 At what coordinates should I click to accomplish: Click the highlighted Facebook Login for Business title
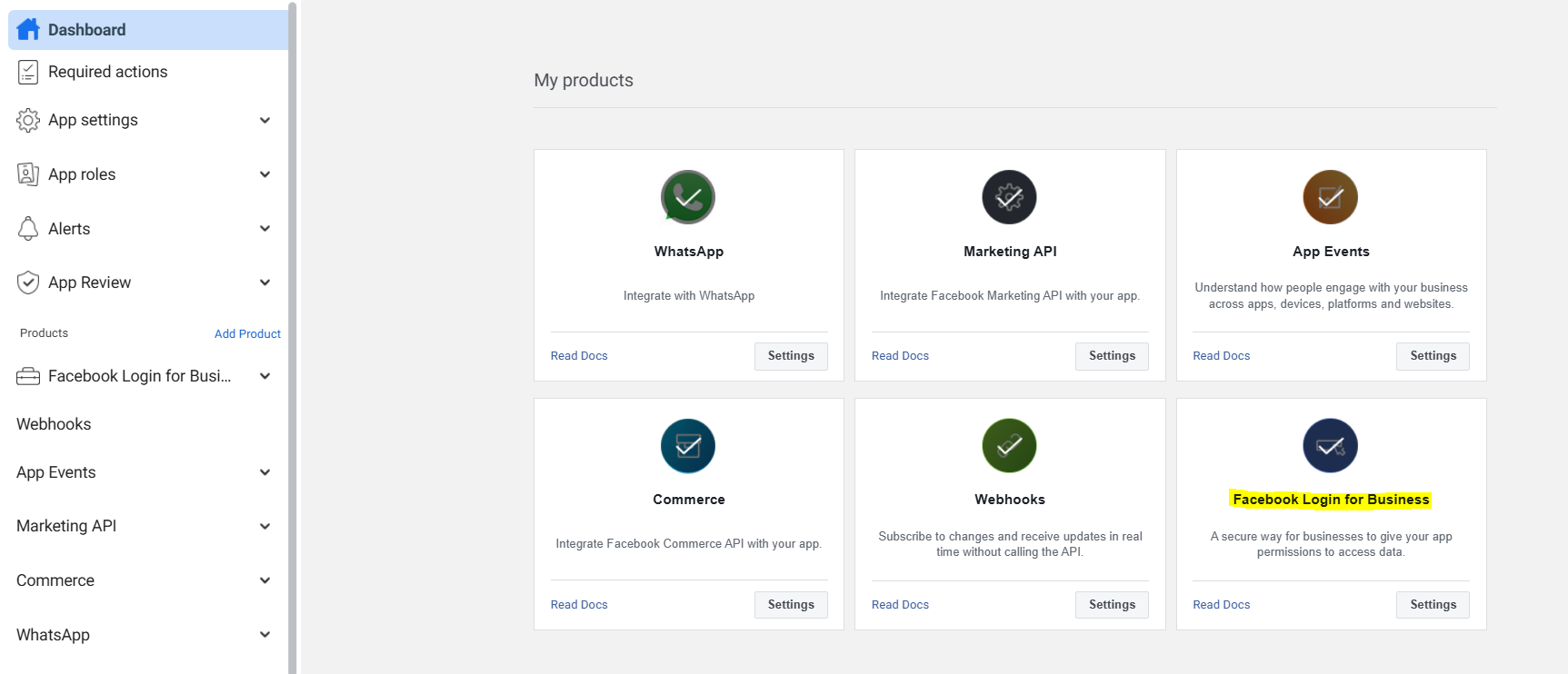tap(1331, 500)
